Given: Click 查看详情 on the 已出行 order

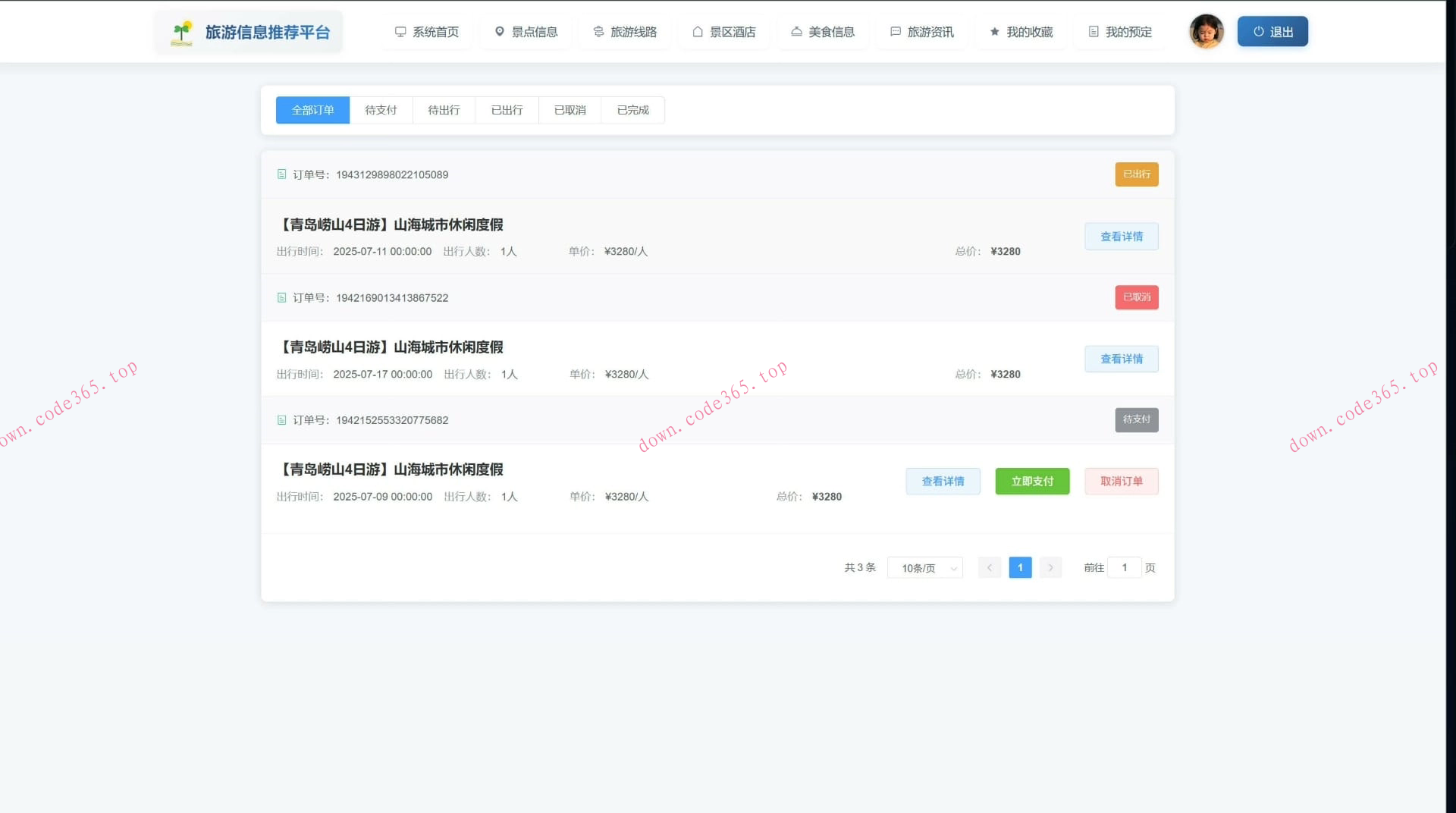Looking at the screenshot, I should [x=1122, y=236].
